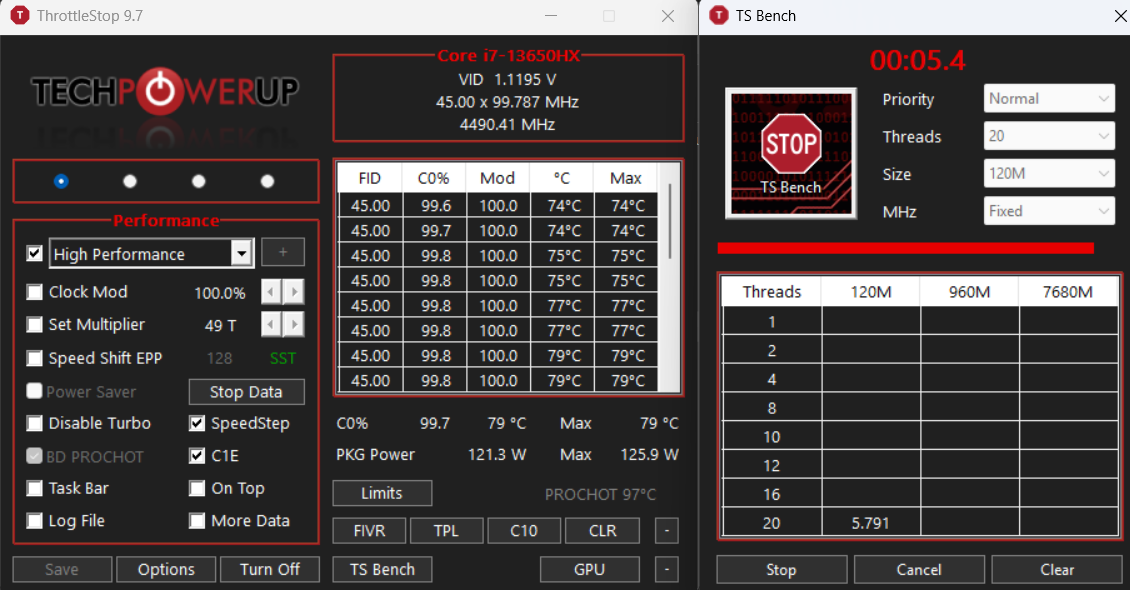
Task: Decrease Set Multiplier with left arrow
Action: [270, 324]
